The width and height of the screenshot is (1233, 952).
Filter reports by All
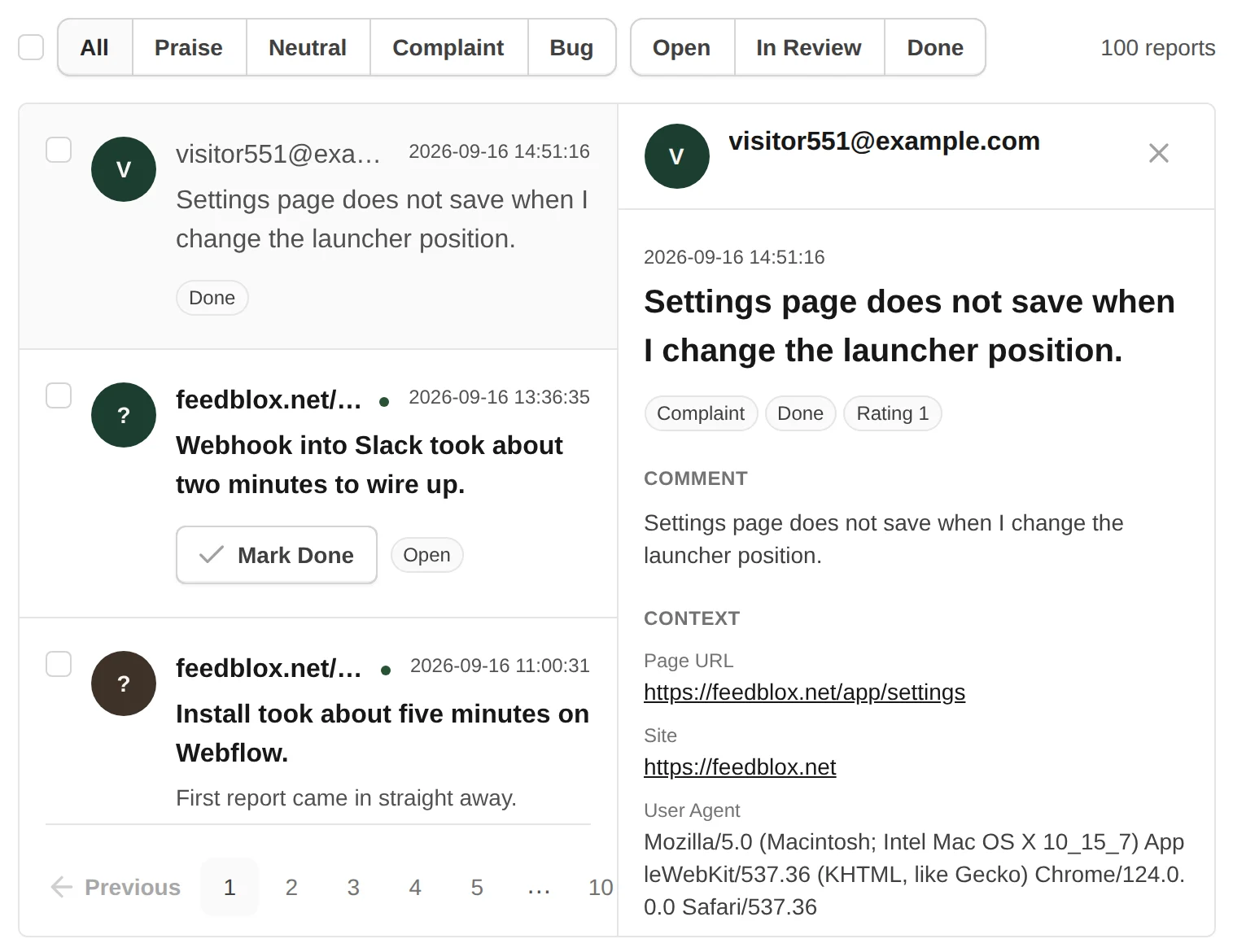94,47
